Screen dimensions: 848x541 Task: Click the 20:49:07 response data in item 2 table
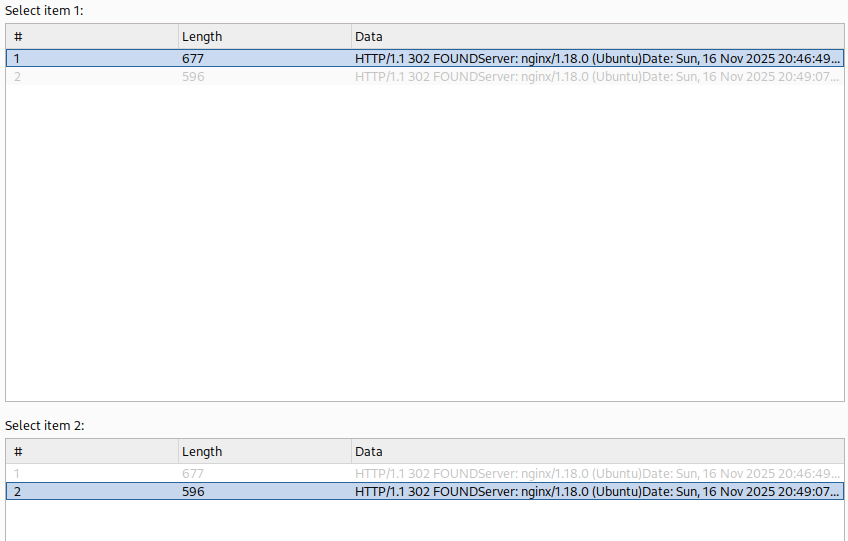597,491
